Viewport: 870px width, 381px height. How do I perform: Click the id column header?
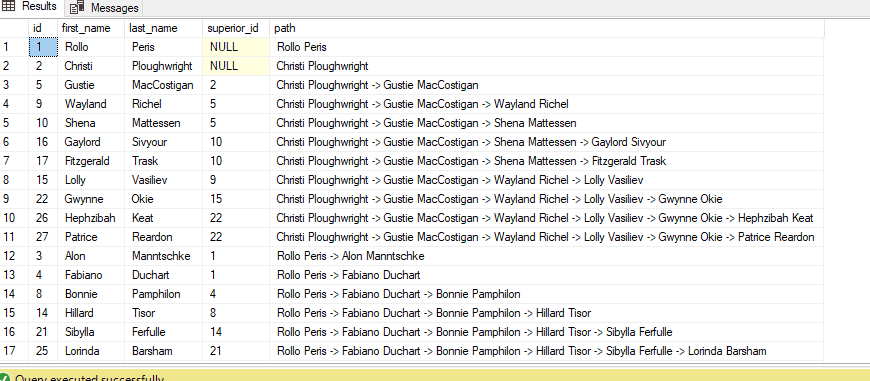43,28
